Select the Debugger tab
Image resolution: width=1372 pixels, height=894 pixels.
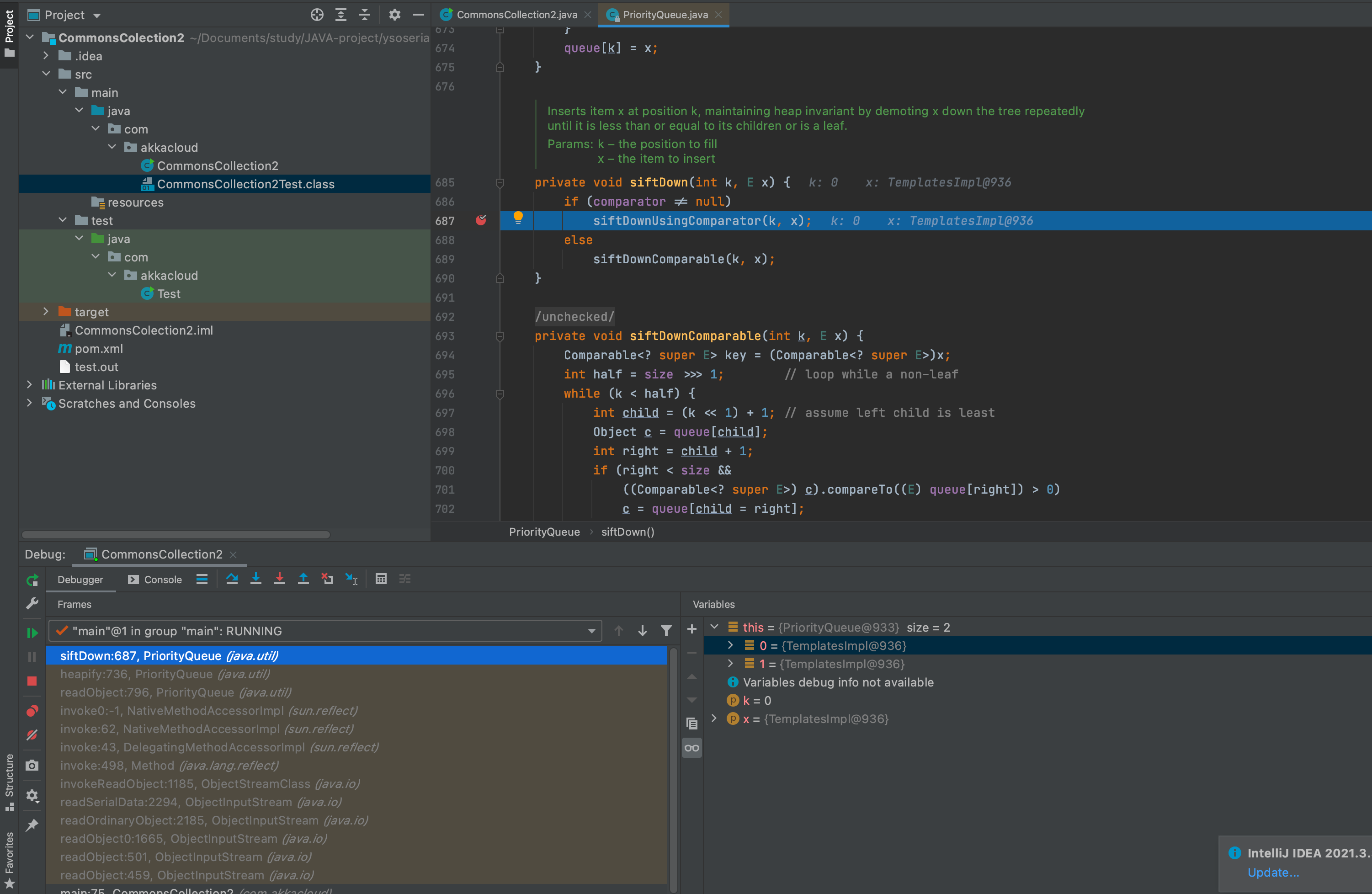pyautogui.click(x=80, y=580)
